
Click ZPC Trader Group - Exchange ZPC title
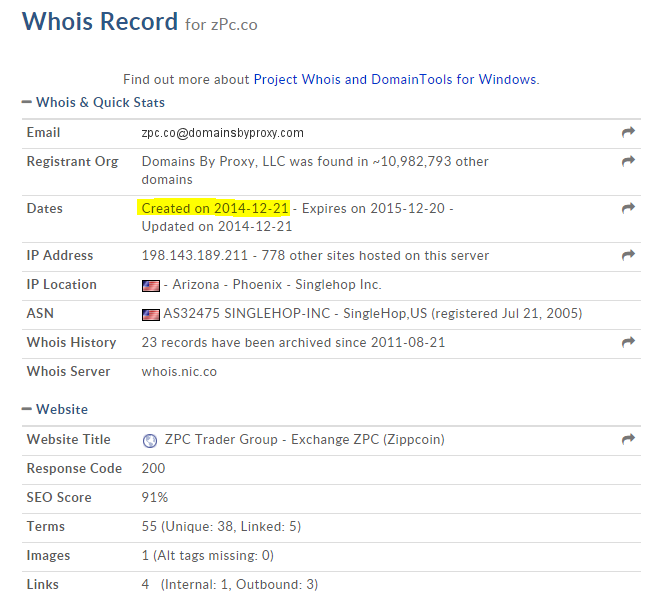(x=305, y=439)
